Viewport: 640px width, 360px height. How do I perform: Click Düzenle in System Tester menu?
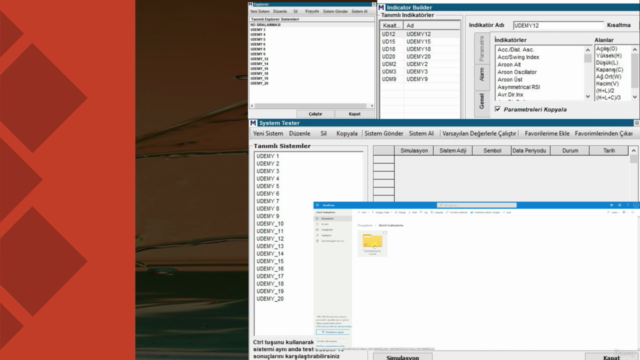[300, 133]
